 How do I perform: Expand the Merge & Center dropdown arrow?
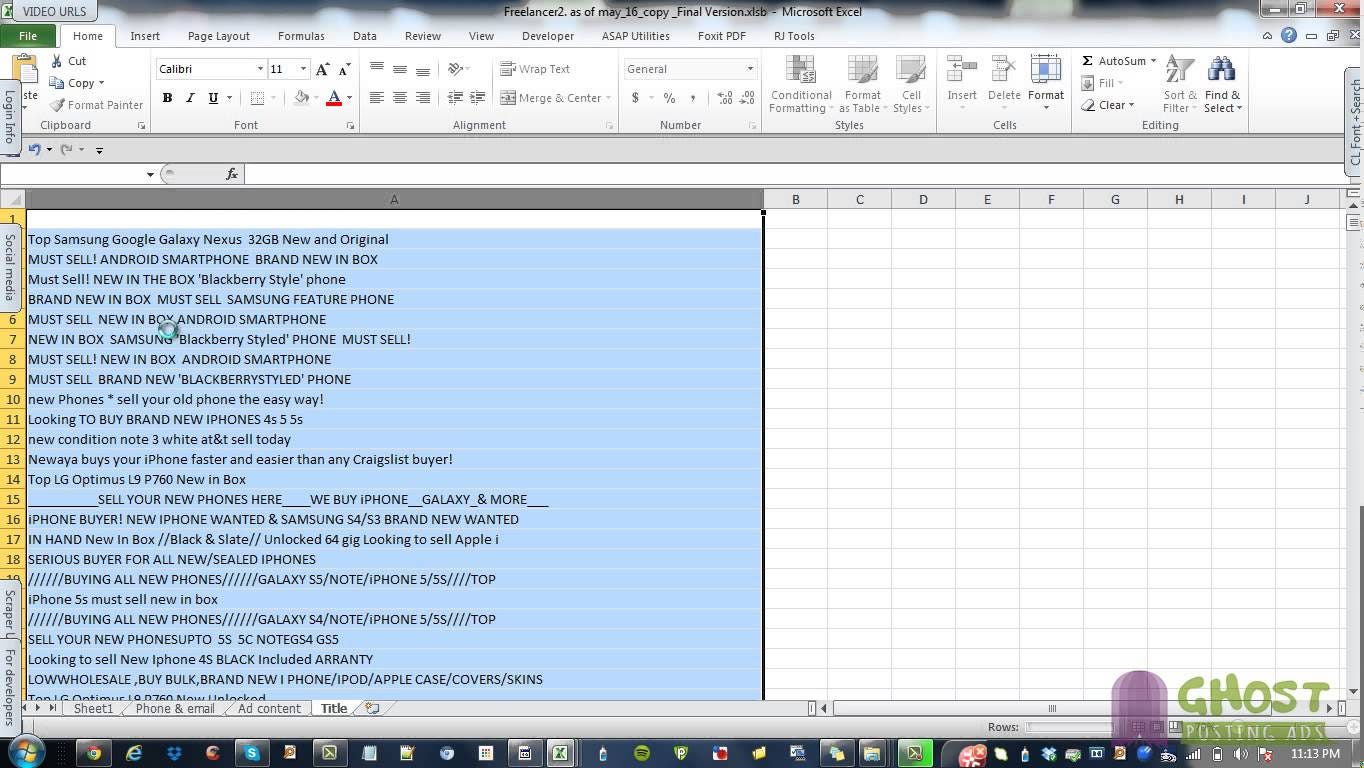[611, 98]
